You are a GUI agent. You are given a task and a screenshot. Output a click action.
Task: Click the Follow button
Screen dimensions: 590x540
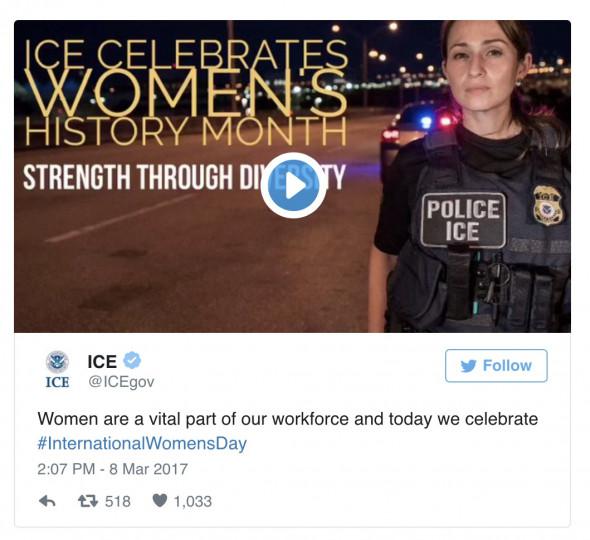tap(496, 366)
